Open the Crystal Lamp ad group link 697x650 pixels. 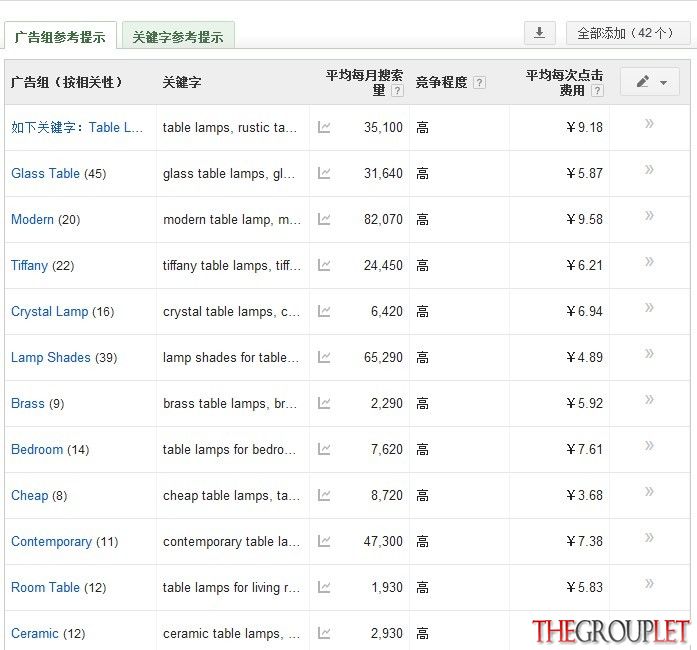click(x=49, y=311)
